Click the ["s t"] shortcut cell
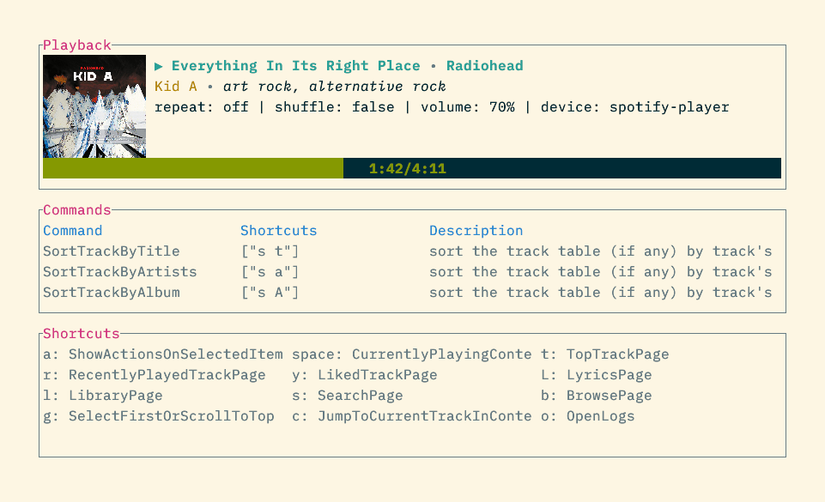Viewport: 825px width, 502px height. (x=270, y=252)
